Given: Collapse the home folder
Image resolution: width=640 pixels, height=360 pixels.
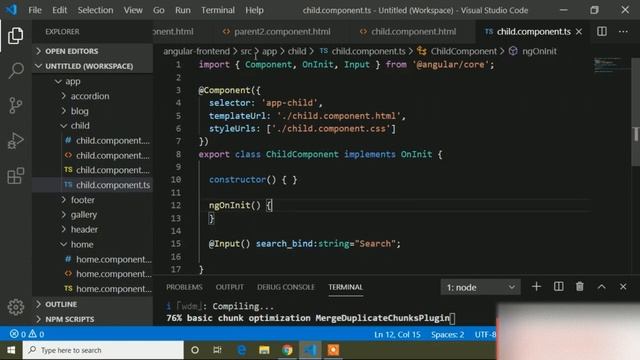Looking at the screenshot, I should coord(82,244).
